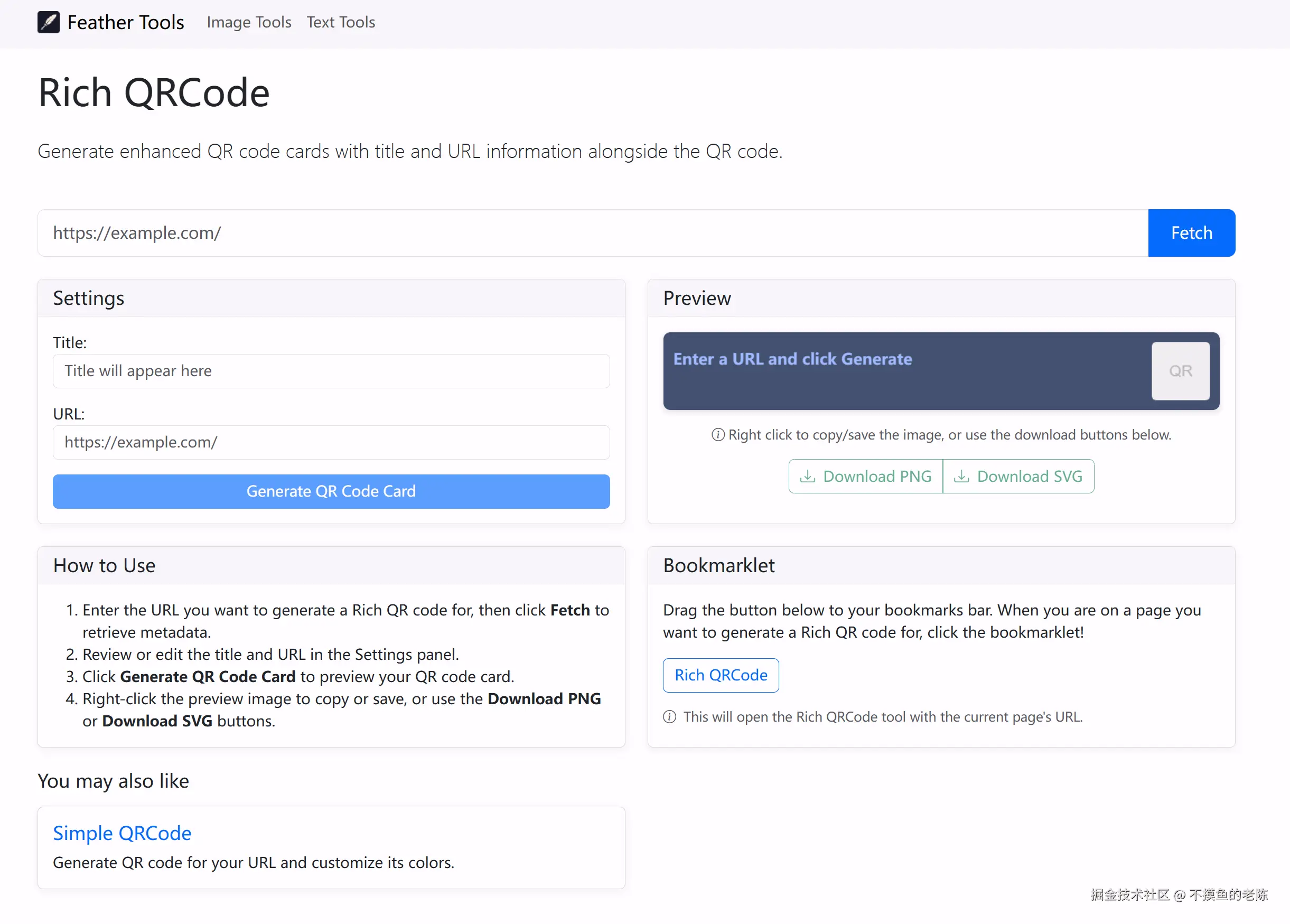1290x924 pixels.
Task: Open the Simple QRCode link
Action: (x=121, y=833)
